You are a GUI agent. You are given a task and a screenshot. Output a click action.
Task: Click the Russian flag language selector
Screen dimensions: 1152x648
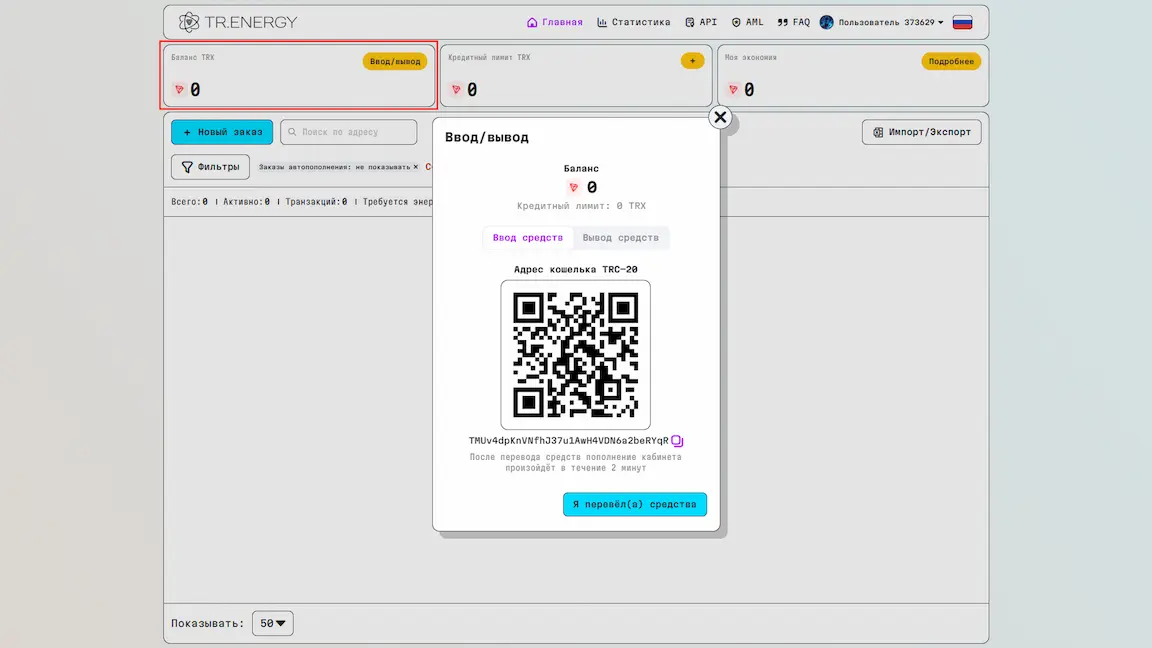click(x=962, y=22)
